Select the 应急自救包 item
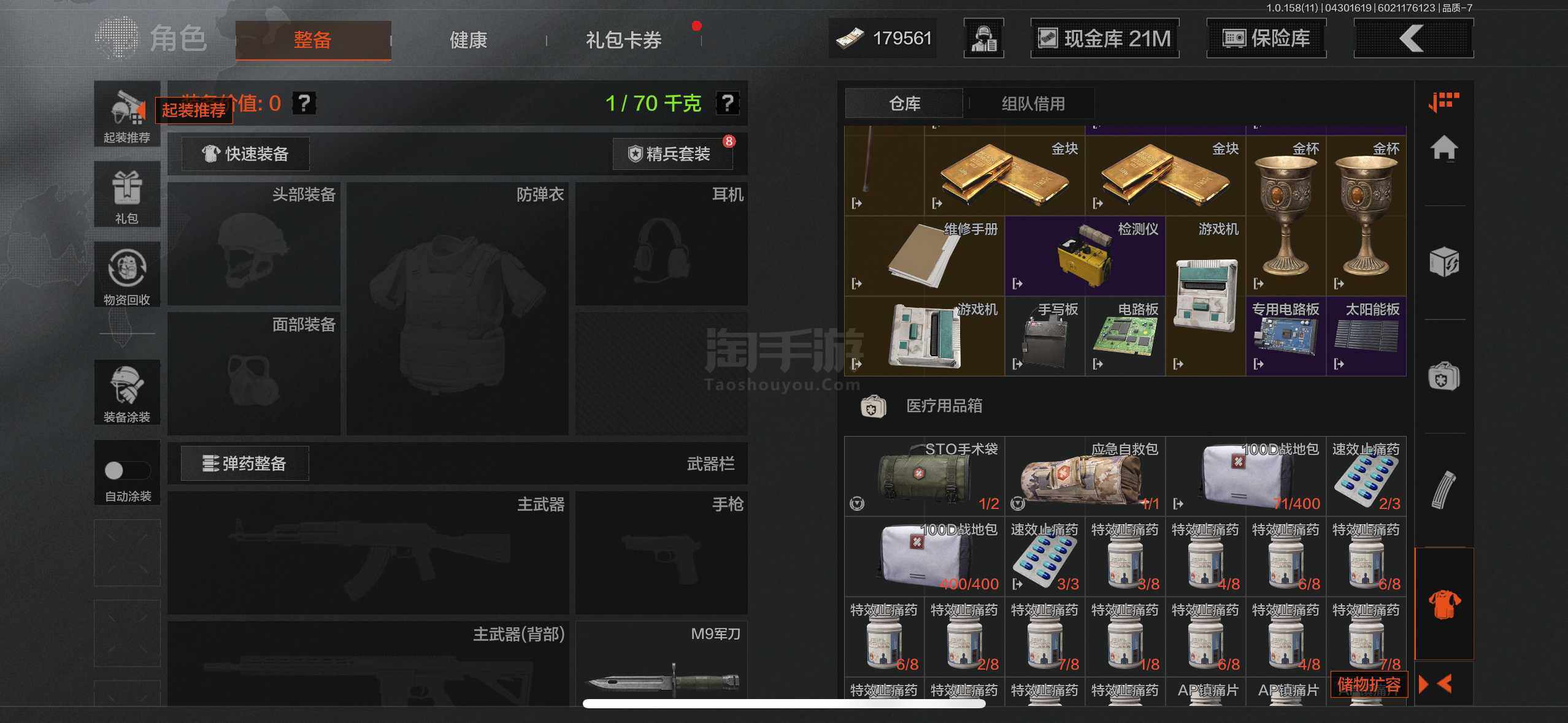 pyautogui.click(x=1085, y=476)
